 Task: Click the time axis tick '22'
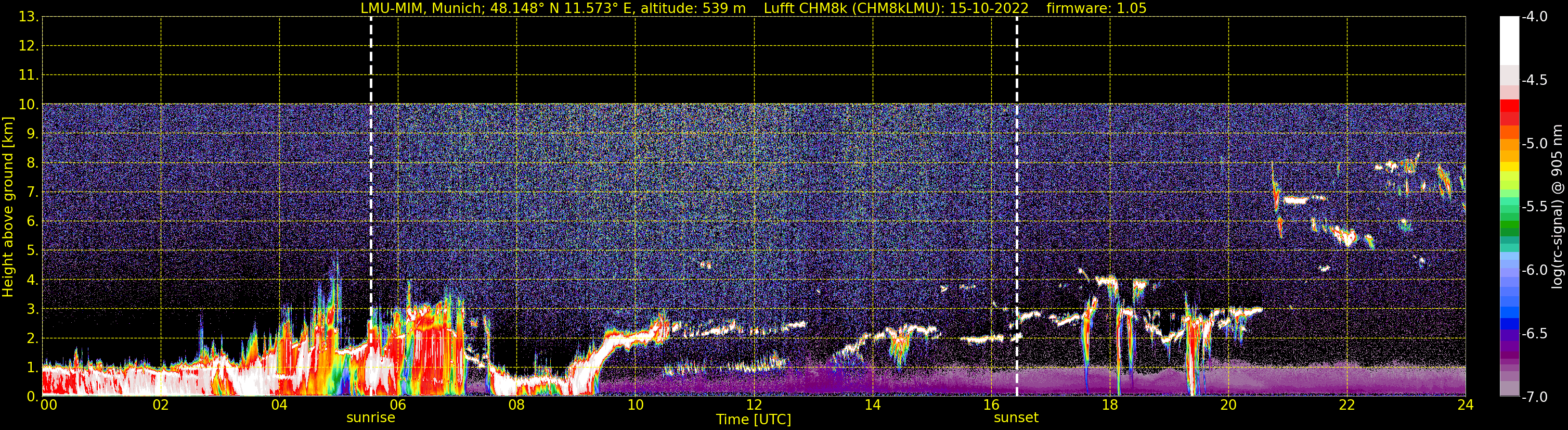(1347, 405)
